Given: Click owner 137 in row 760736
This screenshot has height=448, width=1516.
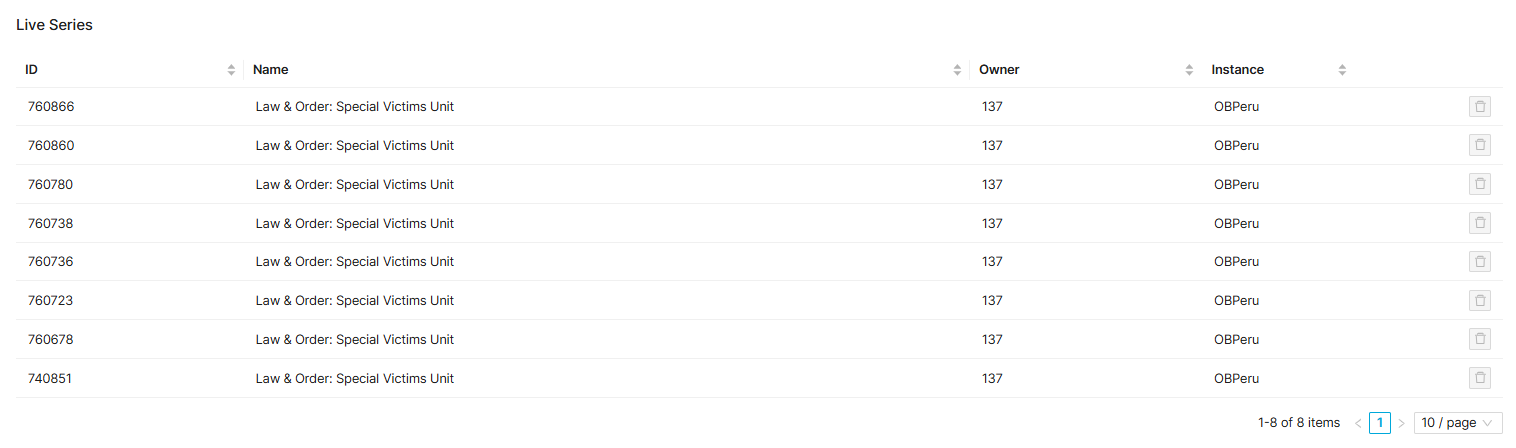Looking at the screenshot, I should pos(992,262).
